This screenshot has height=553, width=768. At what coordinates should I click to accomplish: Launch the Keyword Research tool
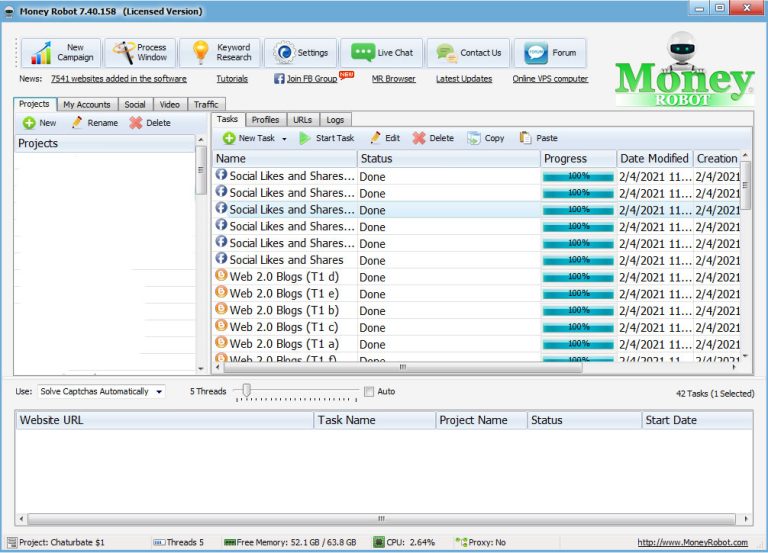(x=221, y=53)
